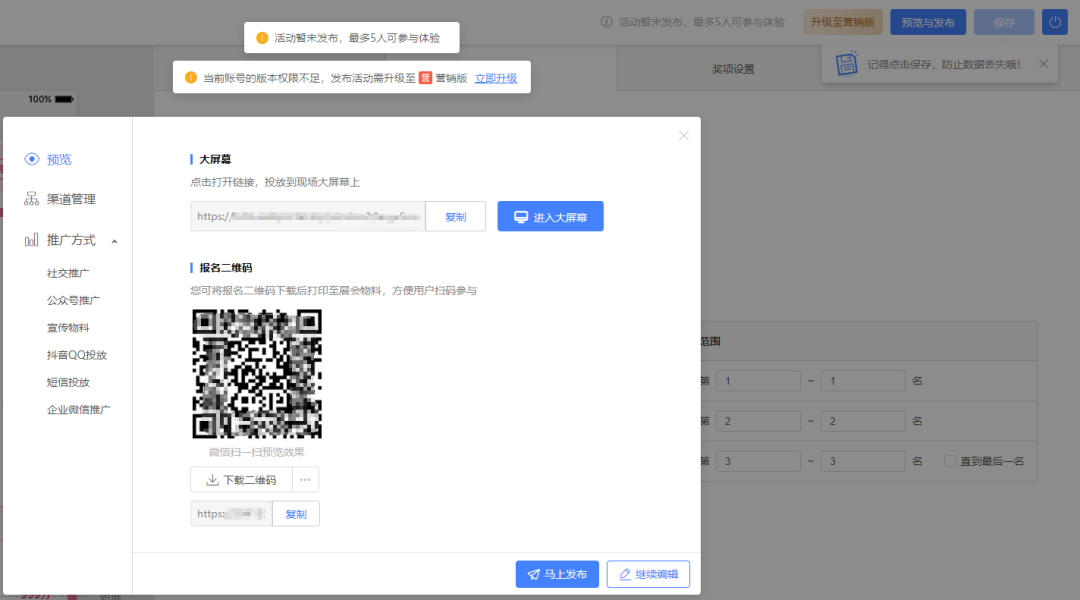Viewport: 1080px width, 600px height.
Task: Toggle the 直到最后一名 checkbox
Action: click(950, 461)
